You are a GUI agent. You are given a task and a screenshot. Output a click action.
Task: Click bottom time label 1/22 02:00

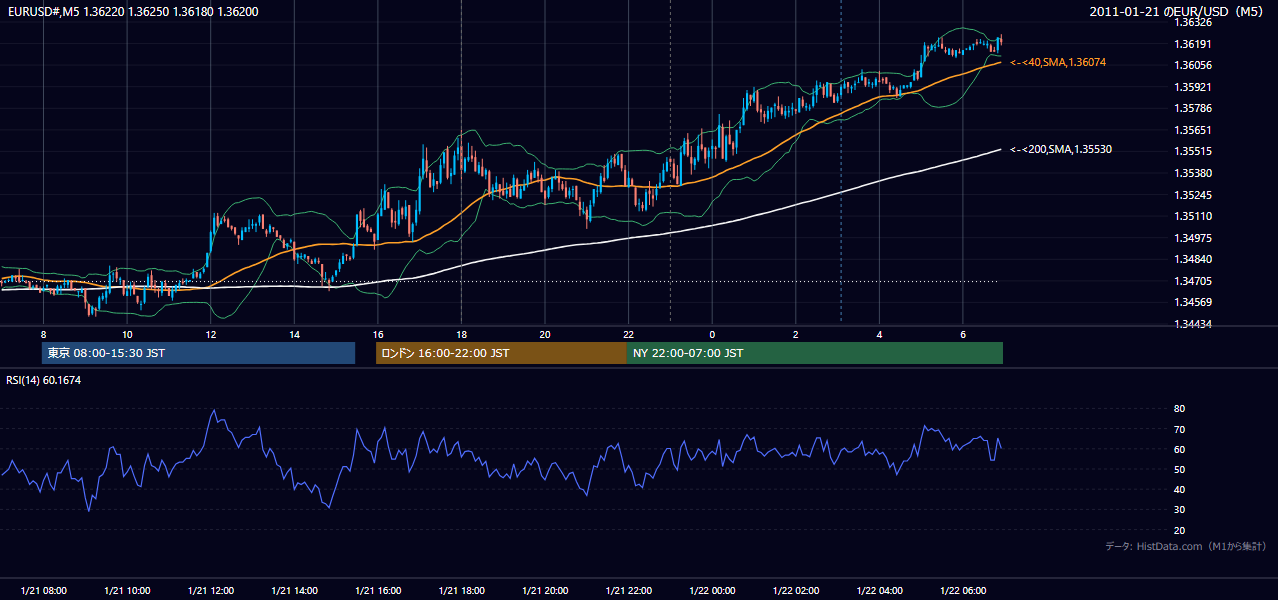pos(796,591)
